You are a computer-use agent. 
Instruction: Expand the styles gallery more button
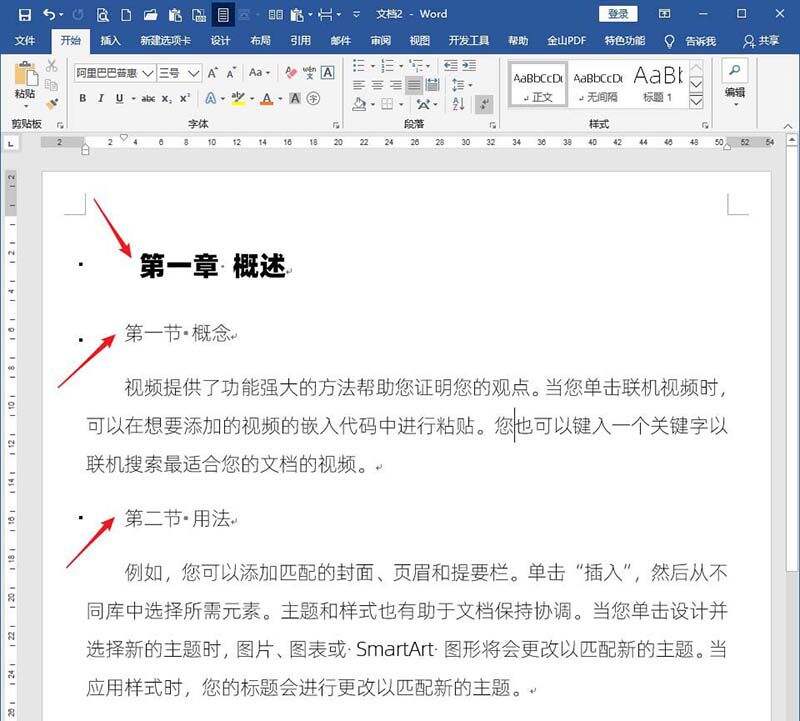coord(696,102)
